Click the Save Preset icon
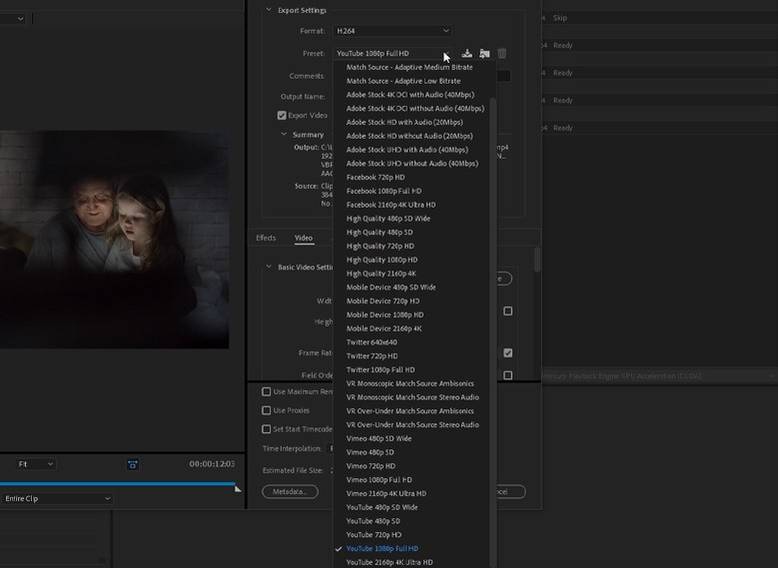The width and height of the screenshot is (778, 568). [467, 54]
